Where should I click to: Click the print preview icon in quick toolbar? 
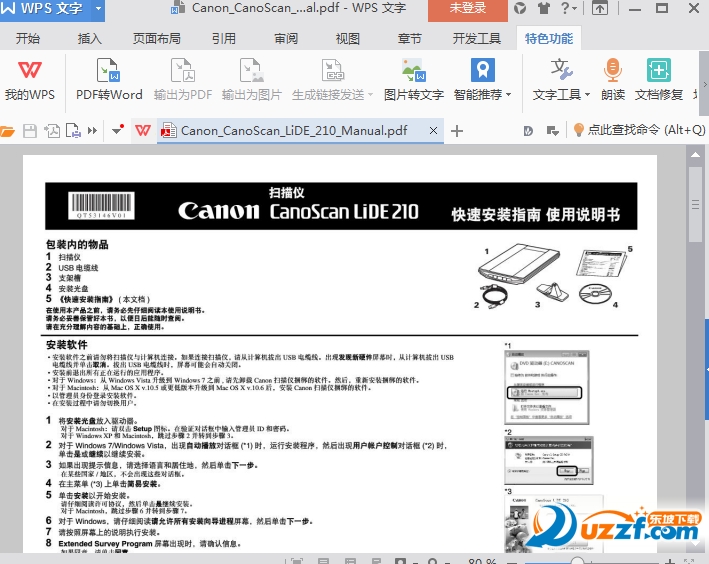[73, 131]
